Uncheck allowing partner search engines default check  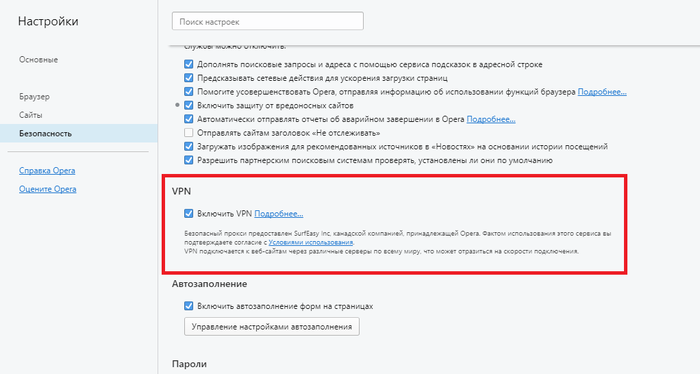188,160
